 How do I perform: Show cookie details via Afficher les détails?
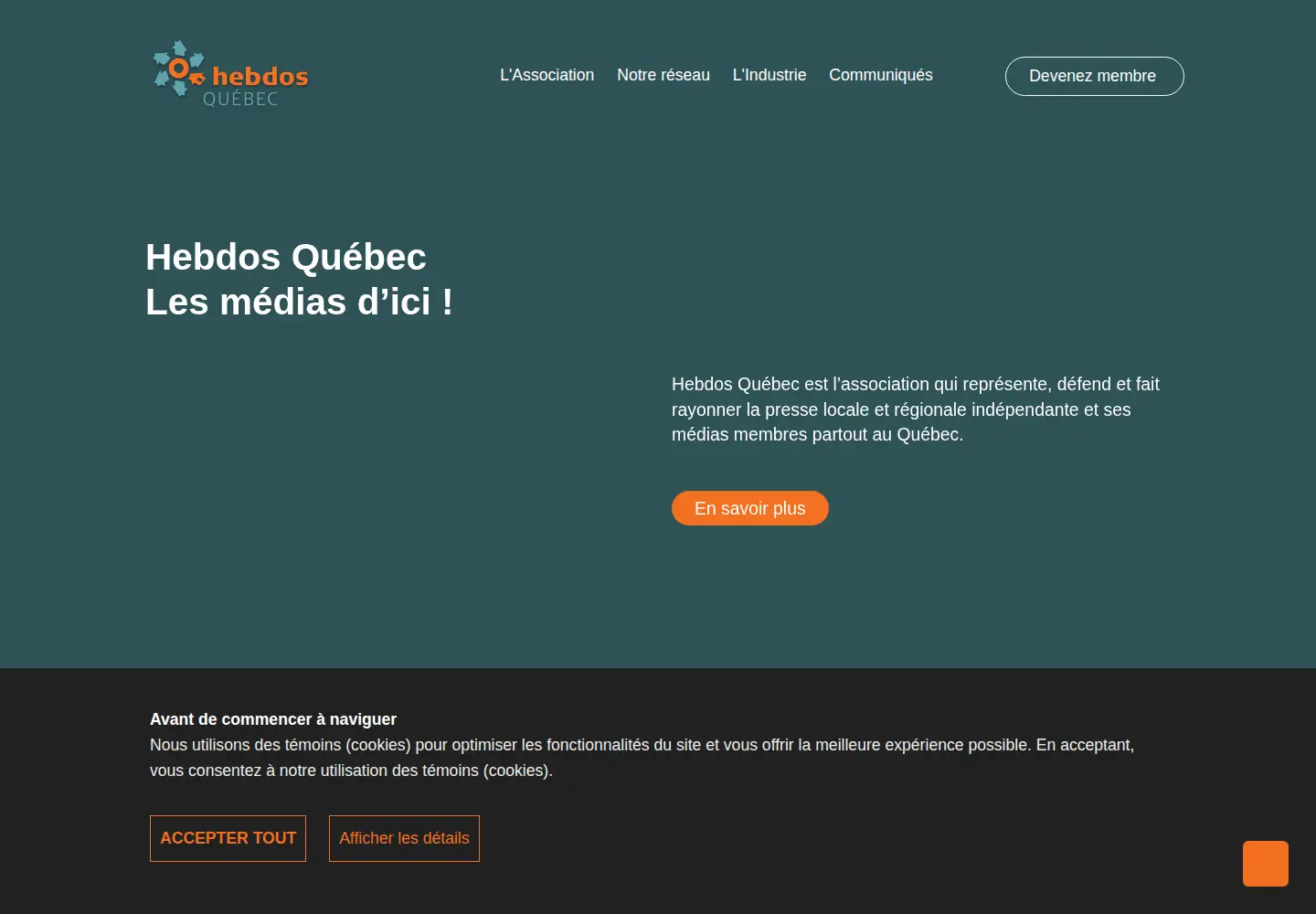[x=404, y=838]
